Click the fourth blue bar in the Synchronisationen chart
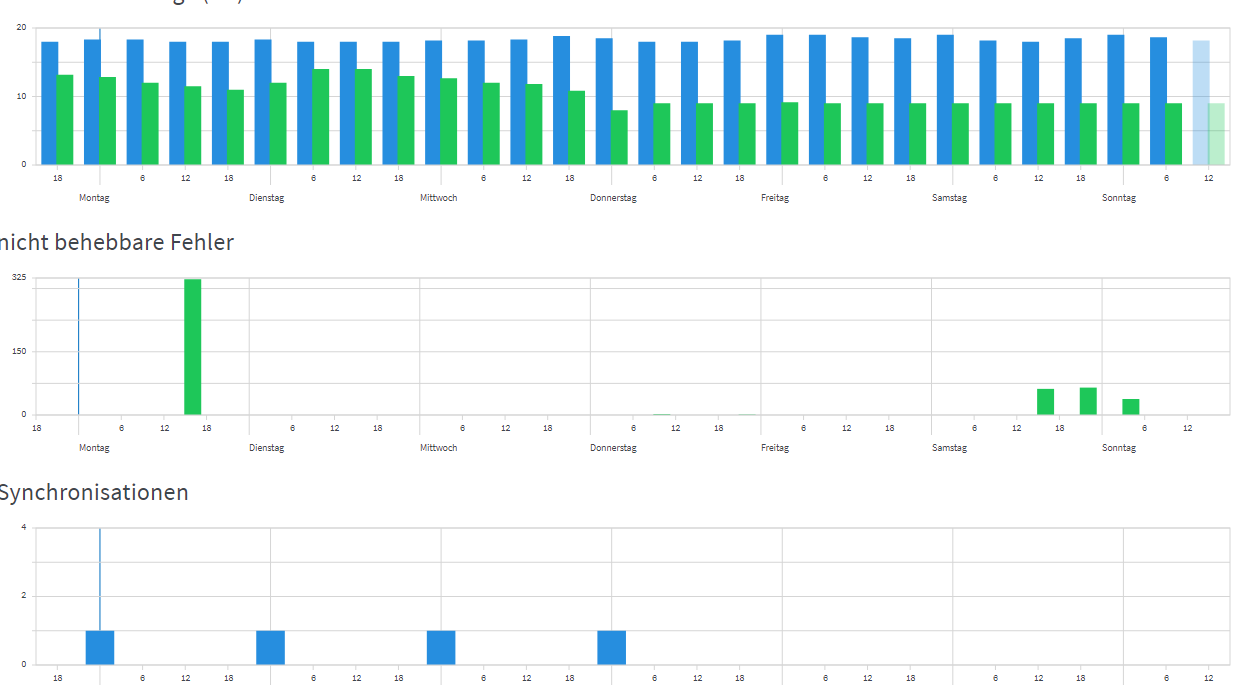 point(612,647)
